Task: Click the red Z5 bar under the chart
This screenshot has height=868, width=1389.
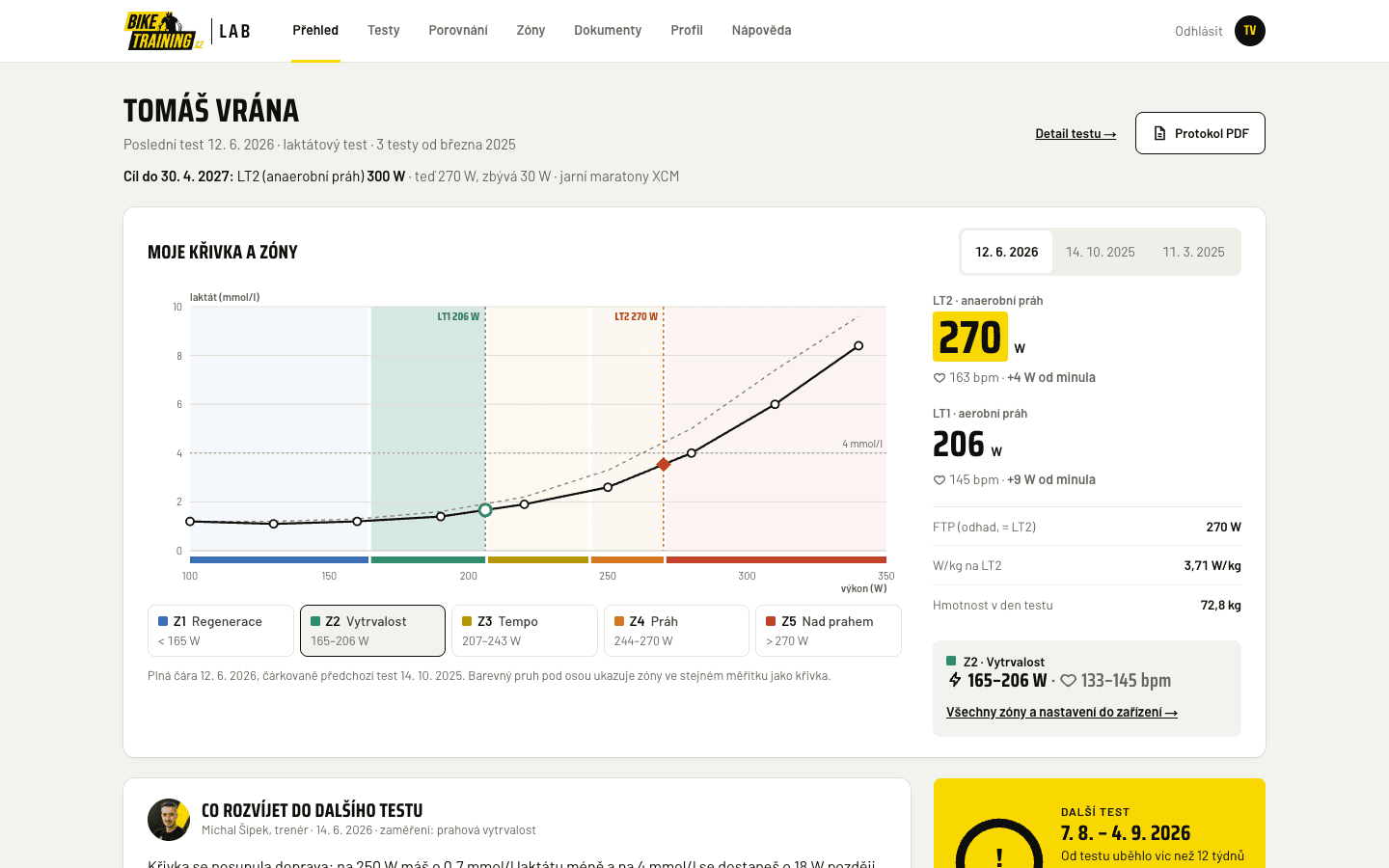Action: (x=776, y=559)
